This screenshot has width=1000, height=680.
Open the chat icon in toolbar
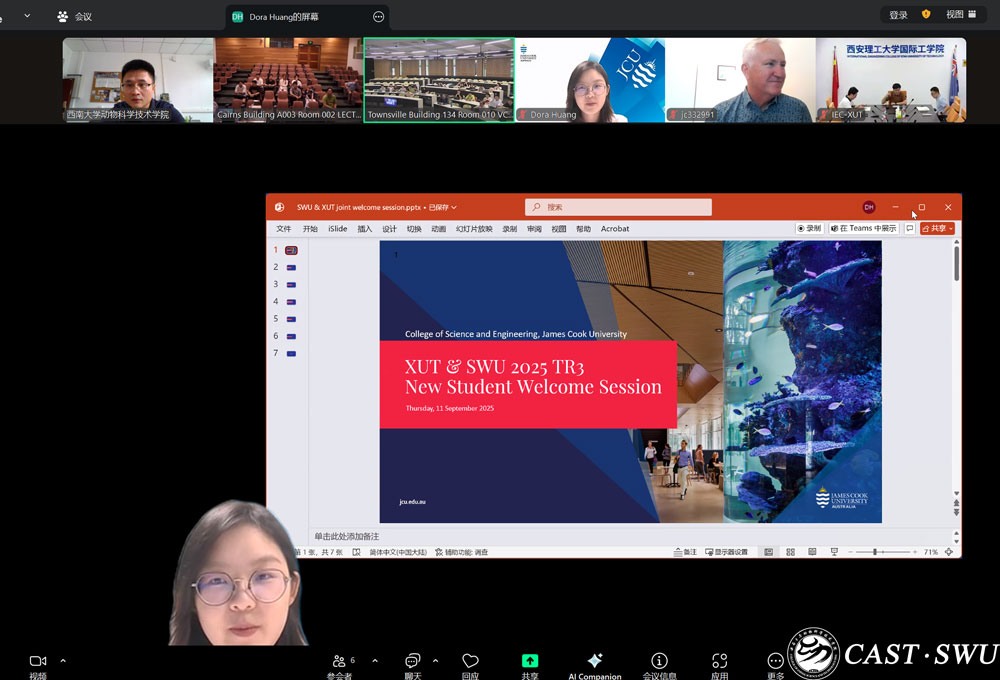click(412, 661)
